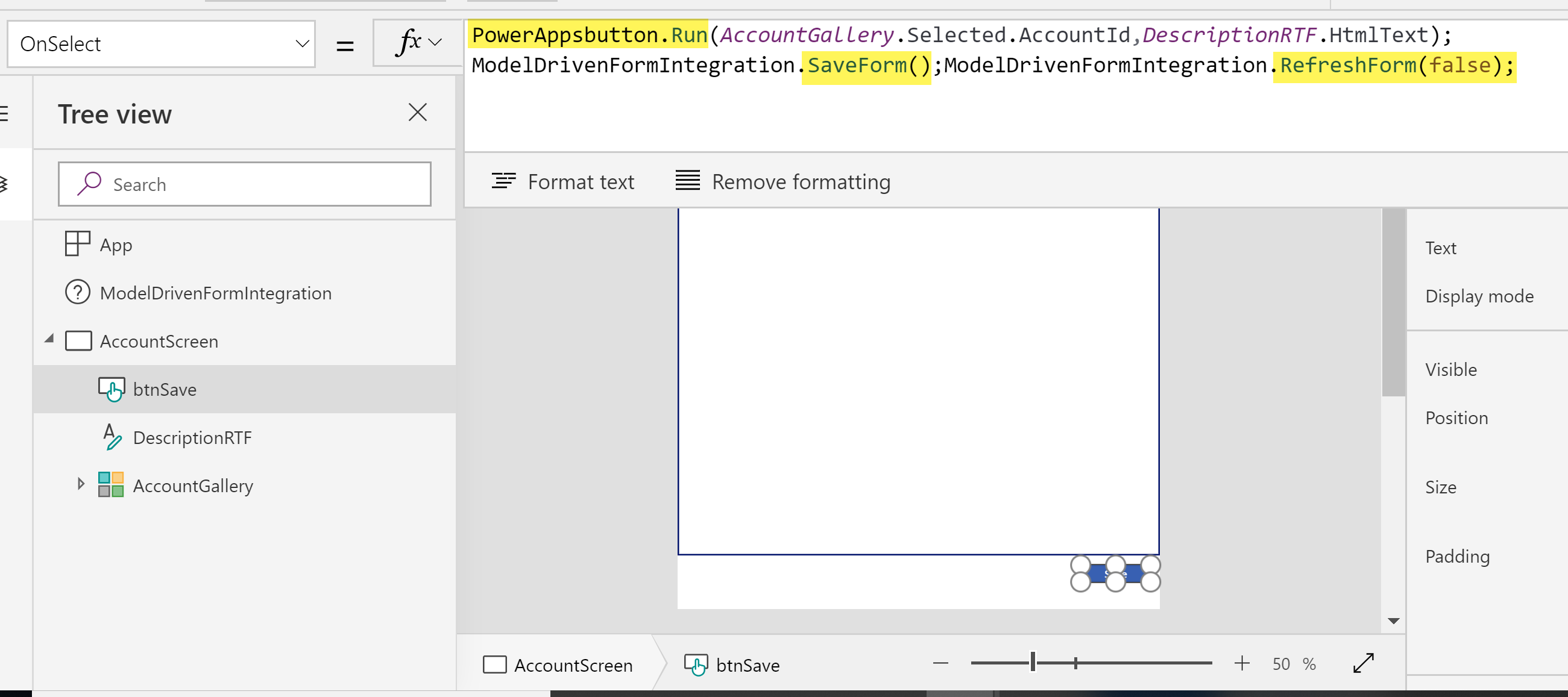
Task: Click the zoom-out minus icon
Action: pyautogui.click(x=940, y=663)
